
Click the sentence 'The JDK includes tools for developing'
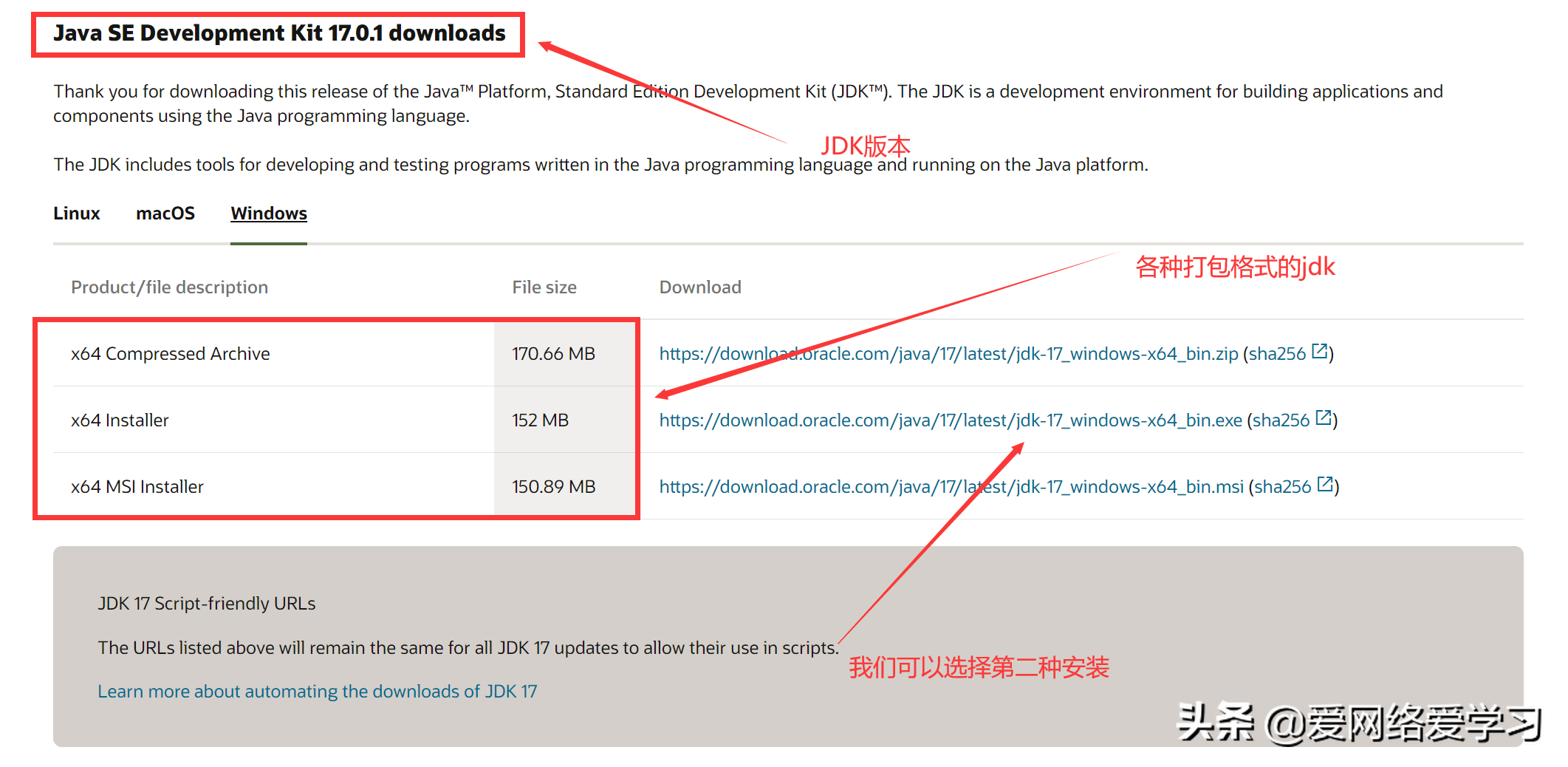[x=600, y=165]
